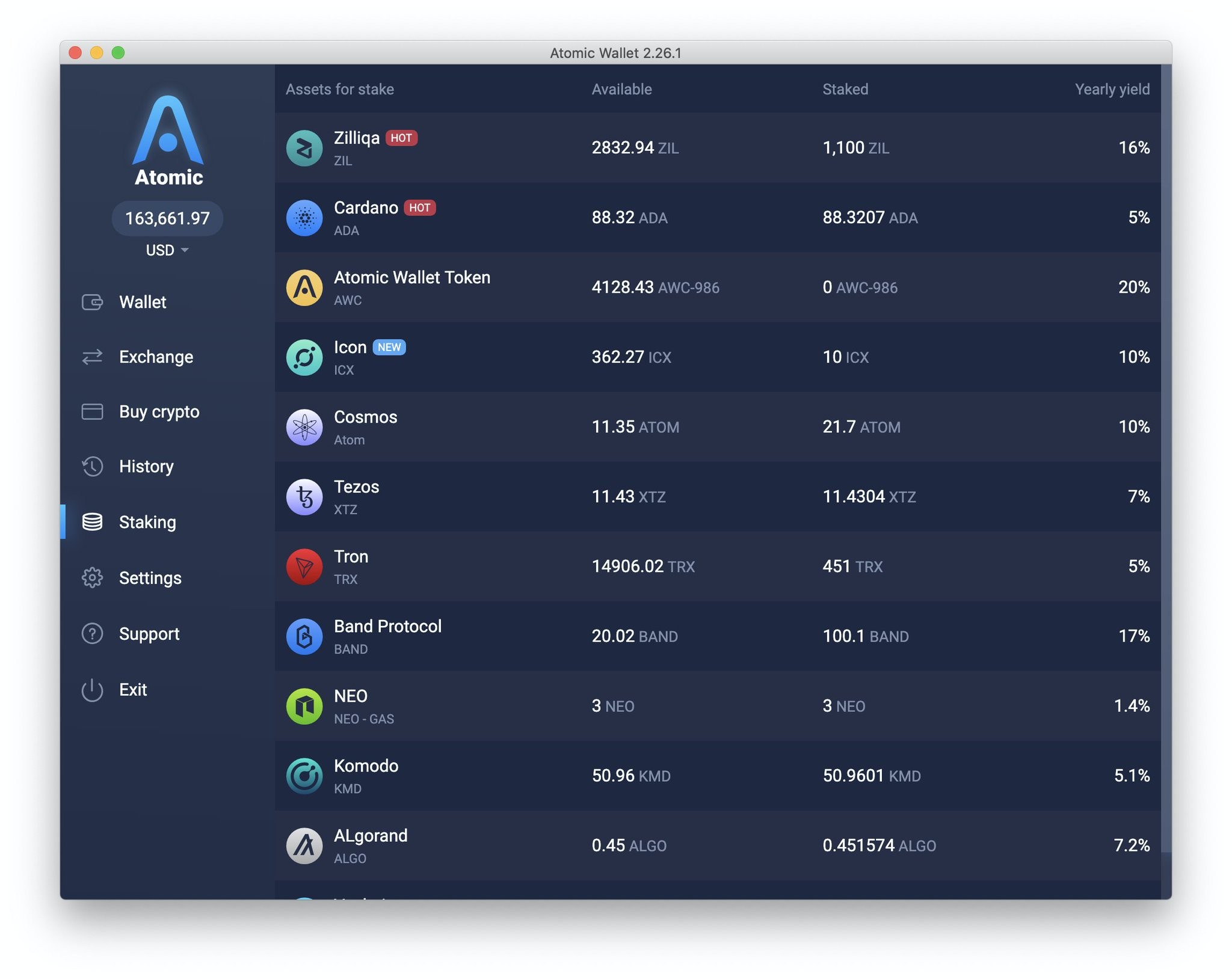The width and height of the screenshot is (1232, 979).
Task: Click the HOT badge next to Zilliqa
Action: (x=401, y=138)
